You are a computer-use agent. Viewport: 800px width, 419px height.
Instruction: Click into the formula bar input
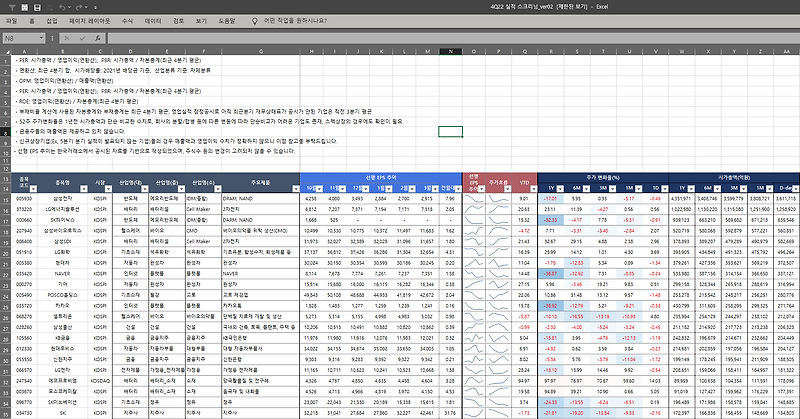pyautogui.click(x=452, y=38)
